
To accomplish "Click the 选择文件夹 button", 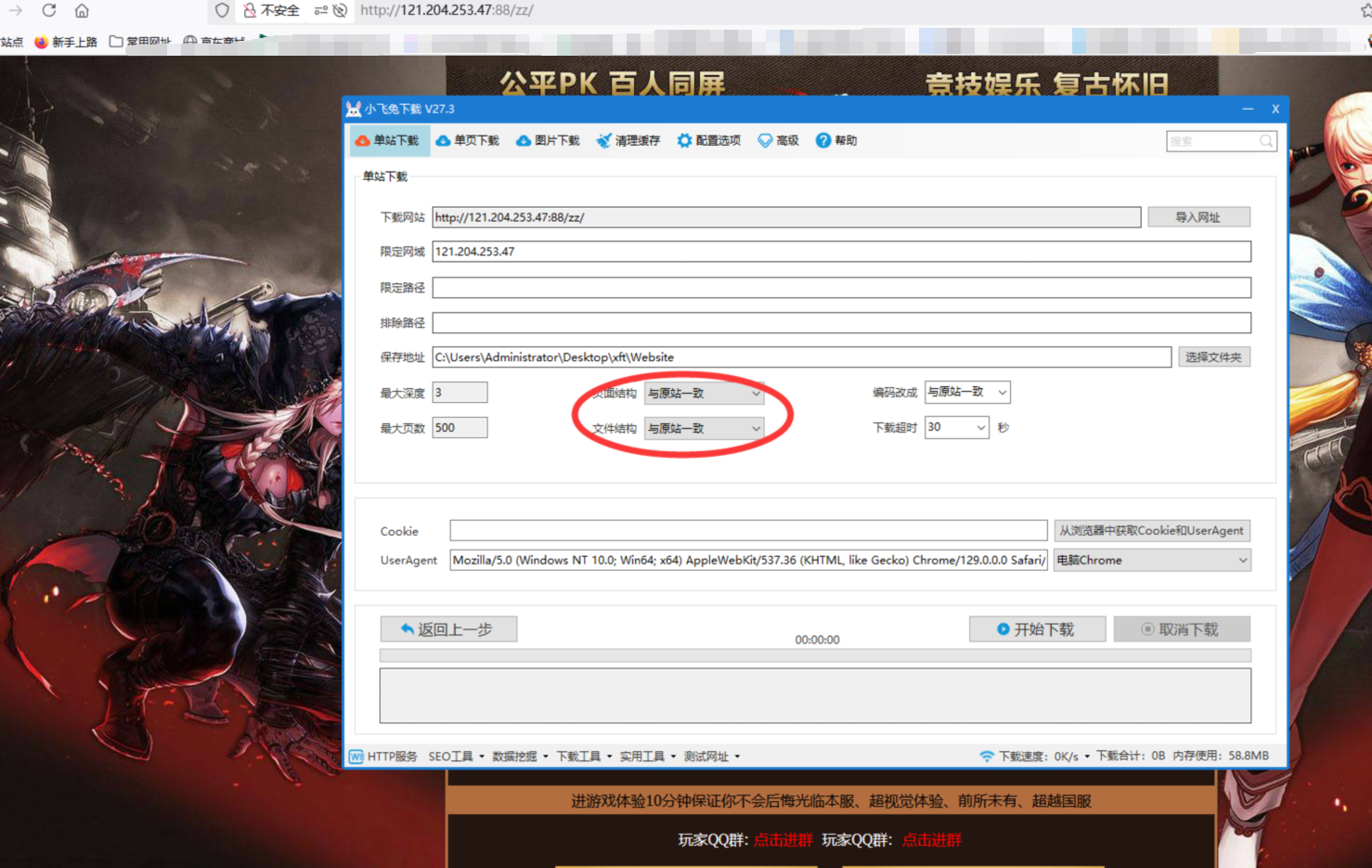I will point(1213,357).
